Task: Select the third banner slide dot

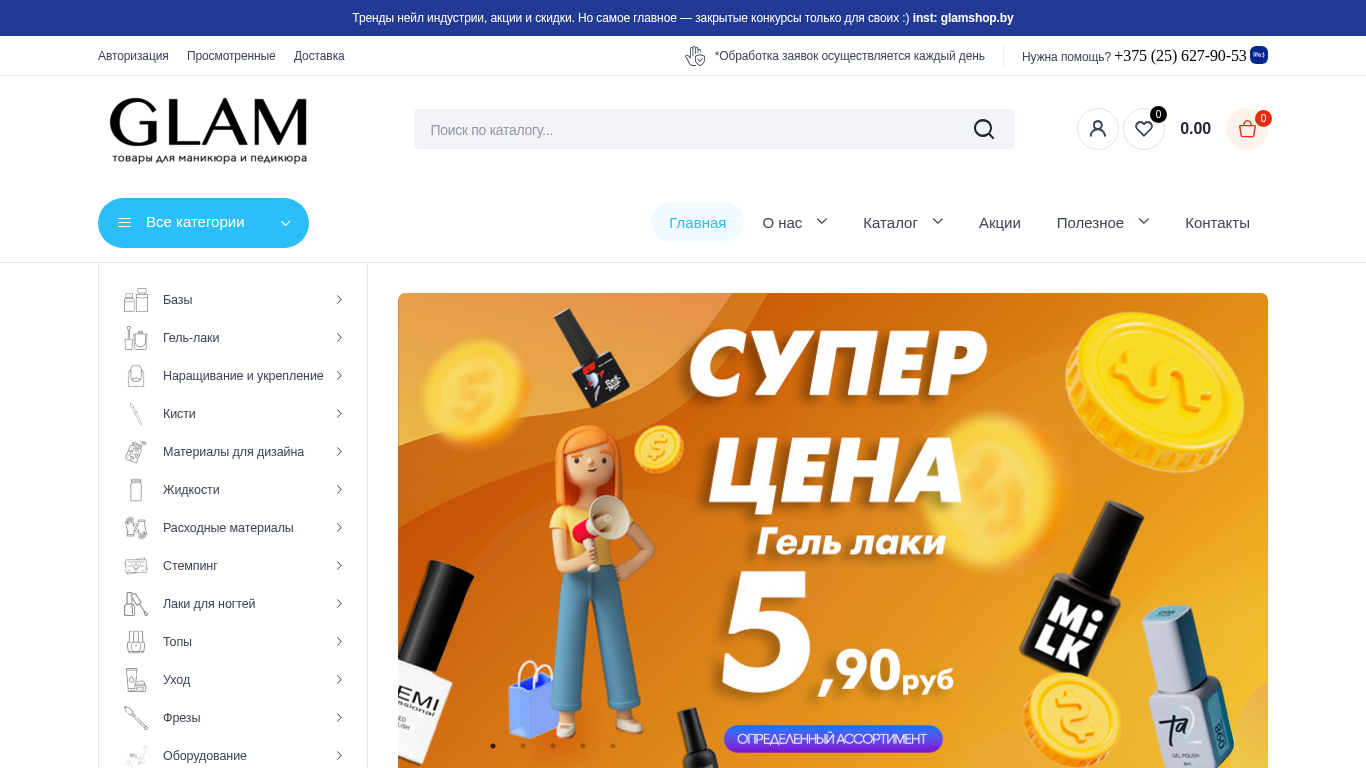Action: pos(553,746)
